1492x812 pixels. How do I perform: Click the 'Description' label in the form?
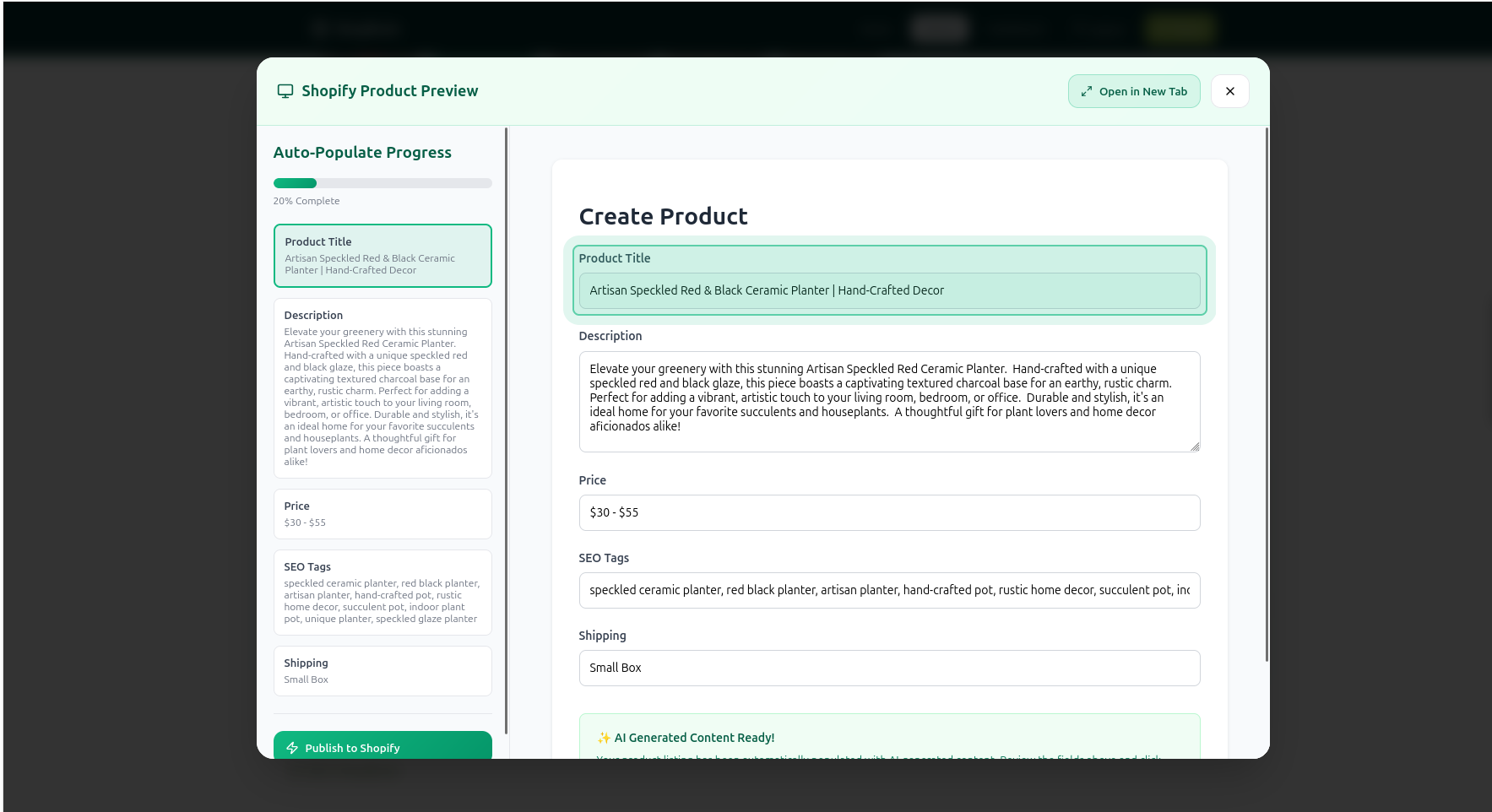pos(610,336)
